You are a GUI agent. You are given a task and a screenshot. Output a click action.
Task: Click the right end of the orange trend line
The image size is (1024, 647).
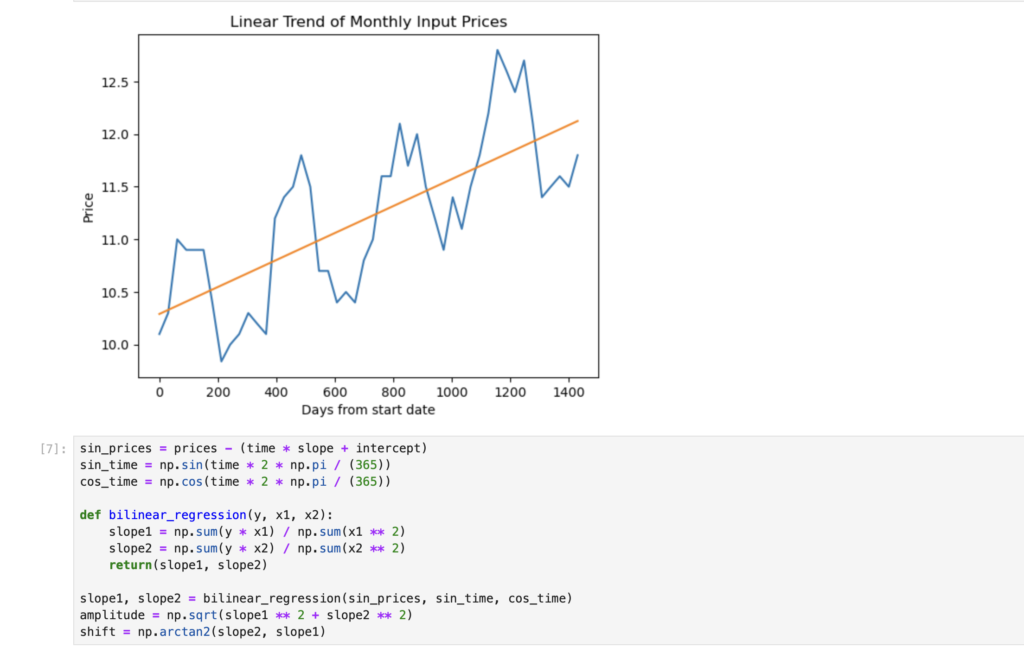tap(577, 121)
